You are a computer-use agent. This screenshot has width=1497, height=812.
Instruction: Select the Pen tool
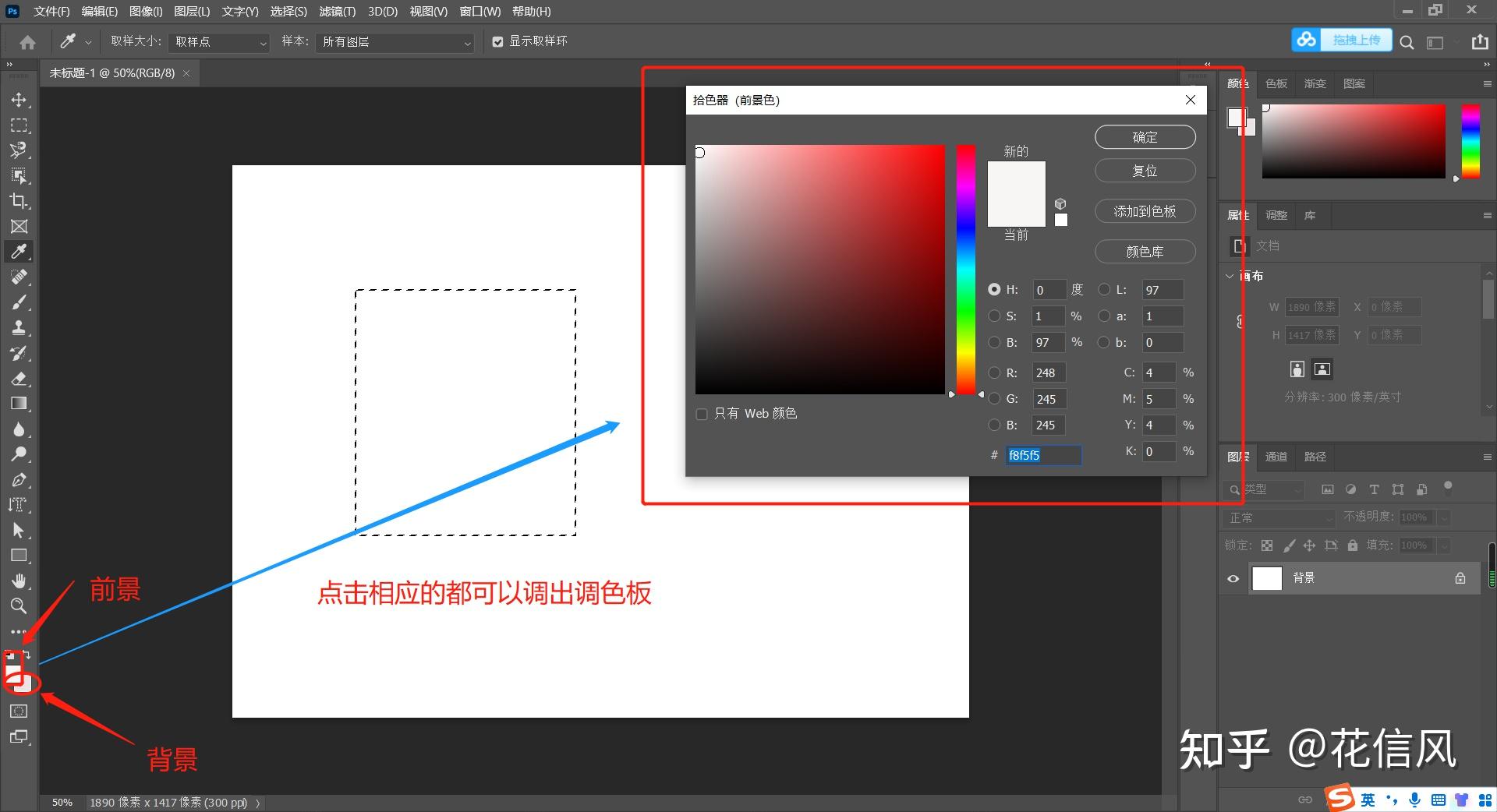[x=19, y=480]
